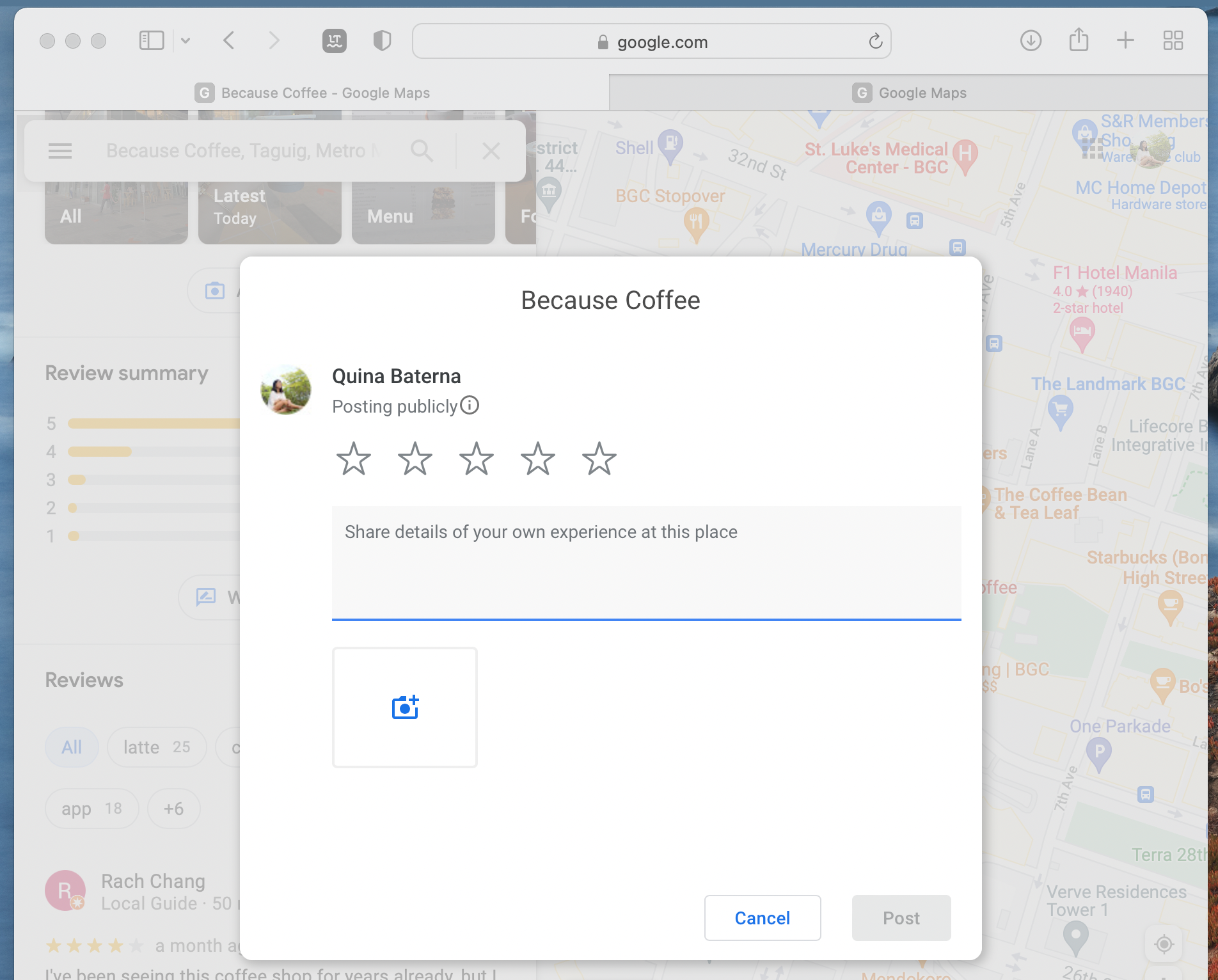Select the app review filter chip
This screenshot has height=980, width=1218.
(x=91, y=808)
